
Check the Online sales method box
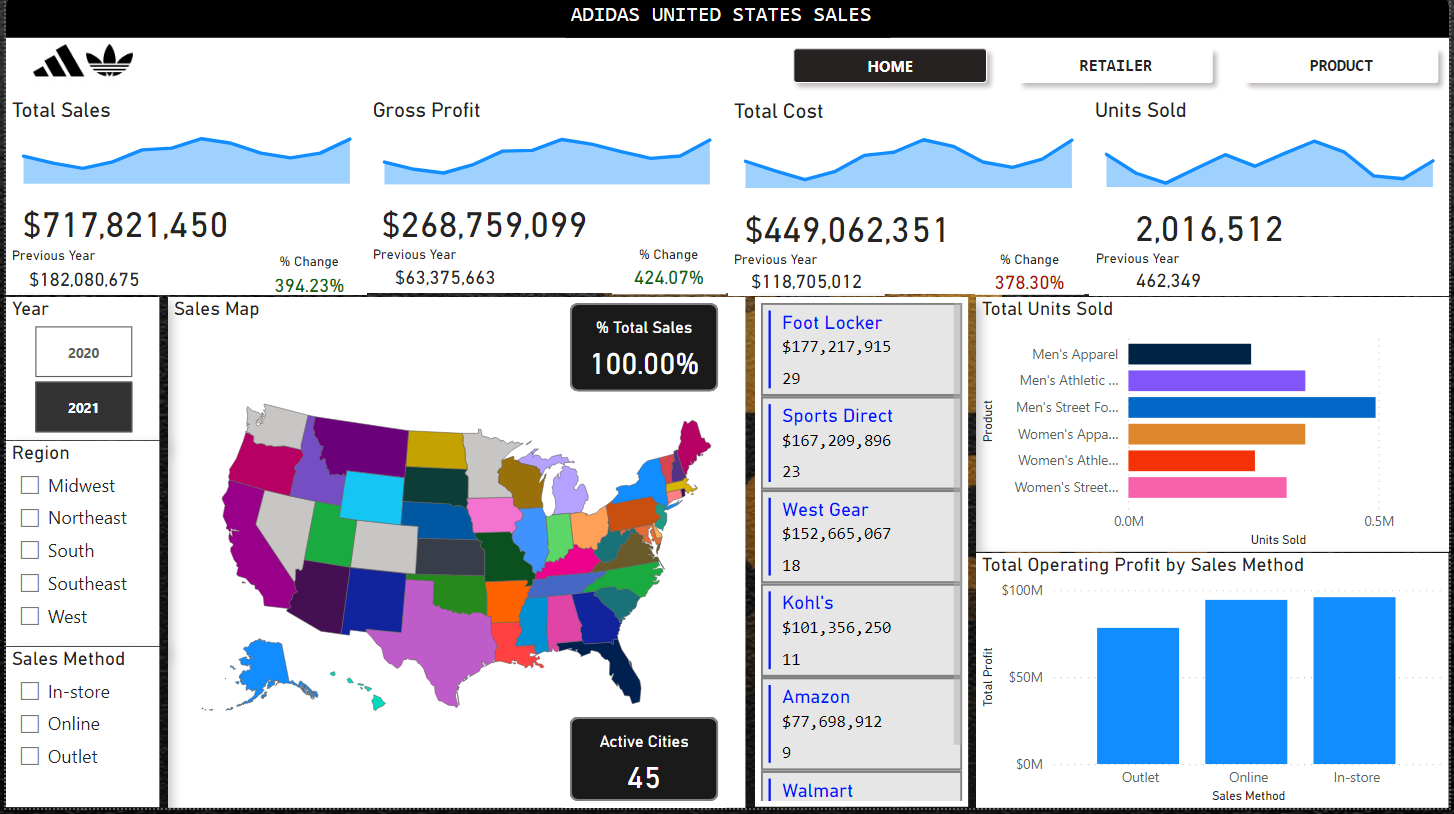(x=30, y=724)
